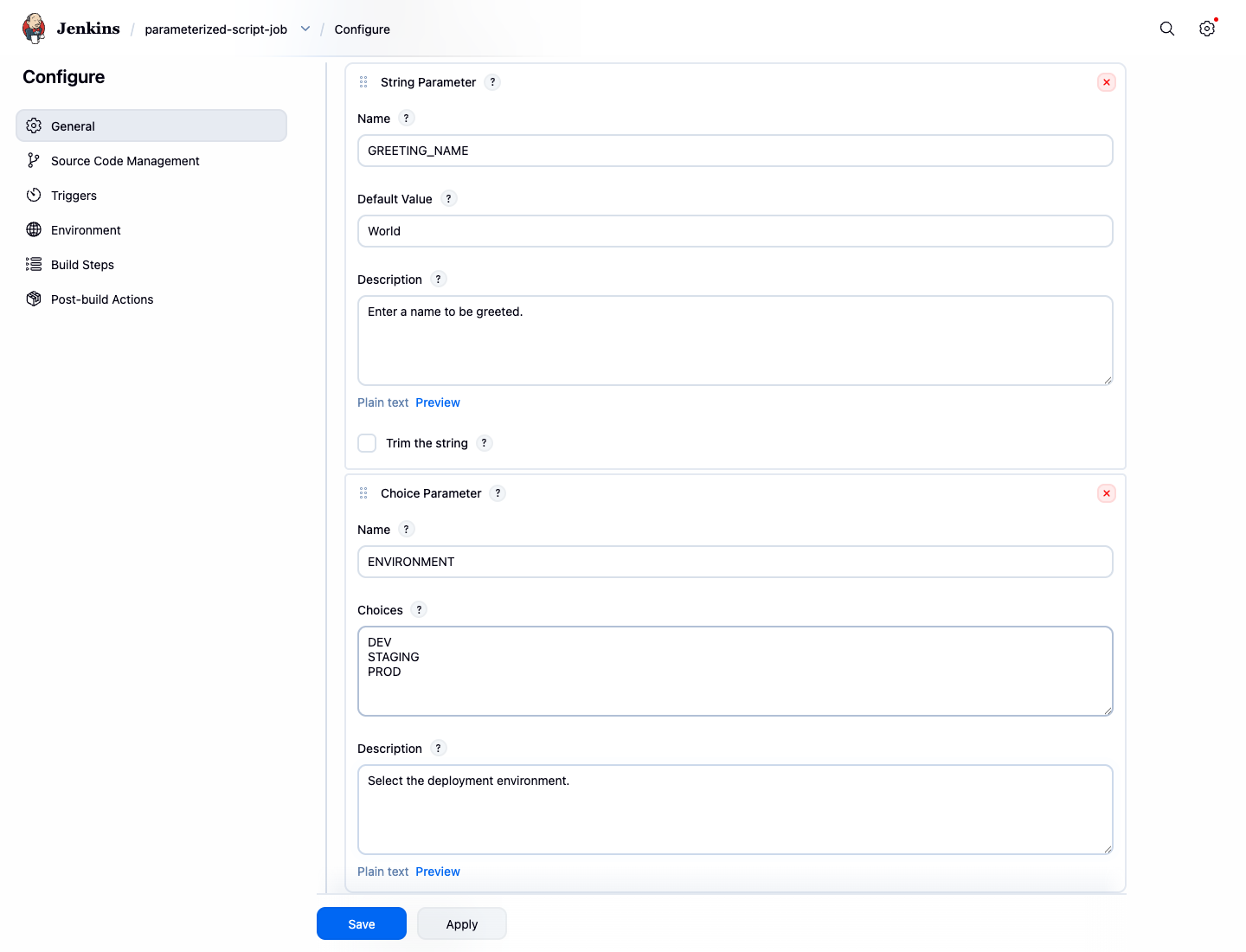The image size is (1246, 952).
Task: Delete the Choice Parameter block
Action: [1106, 493]
